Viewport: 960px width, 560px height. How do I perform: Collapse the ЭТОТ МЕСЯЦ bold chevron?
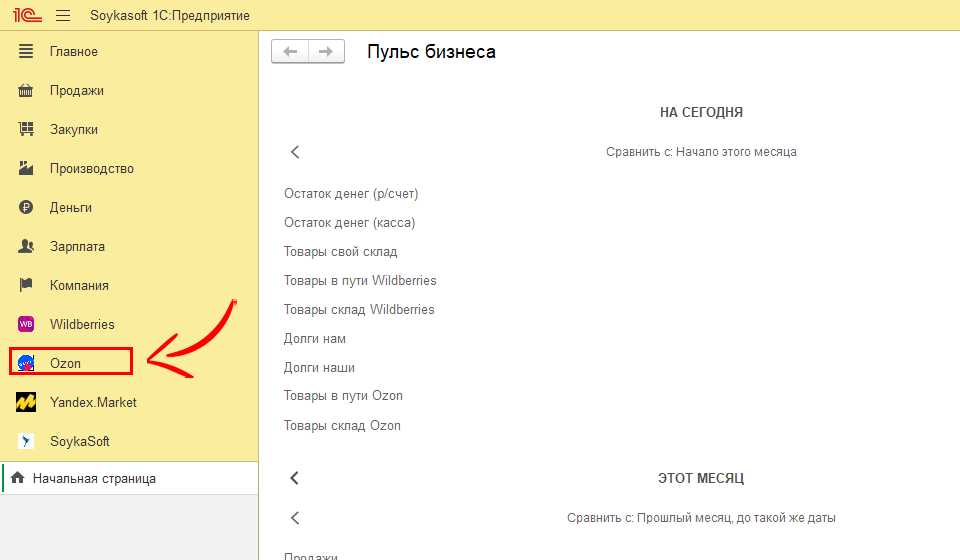[295, 478]
